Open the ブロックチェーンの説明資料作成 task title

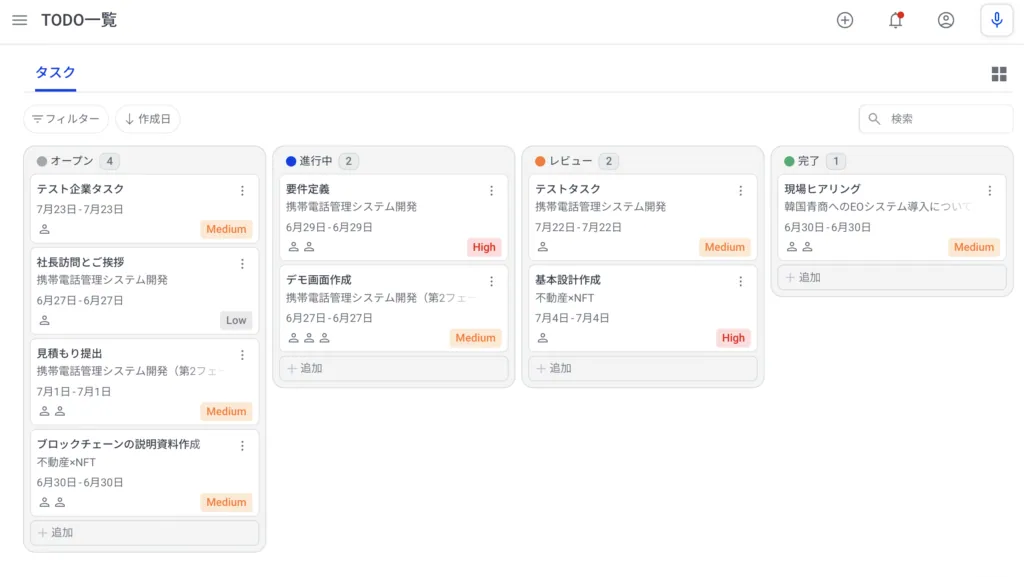tap(118, 444)
